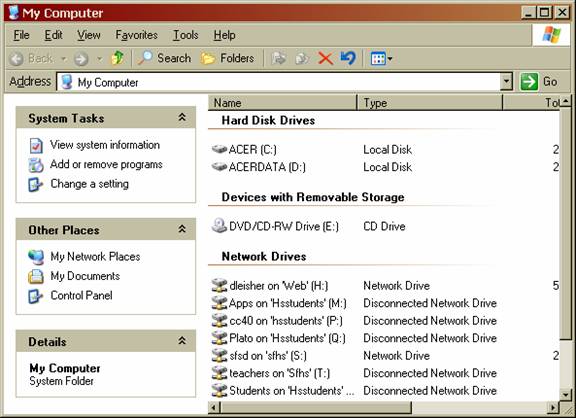Open My Network Places link
The image size is (576, 418).
95,257
